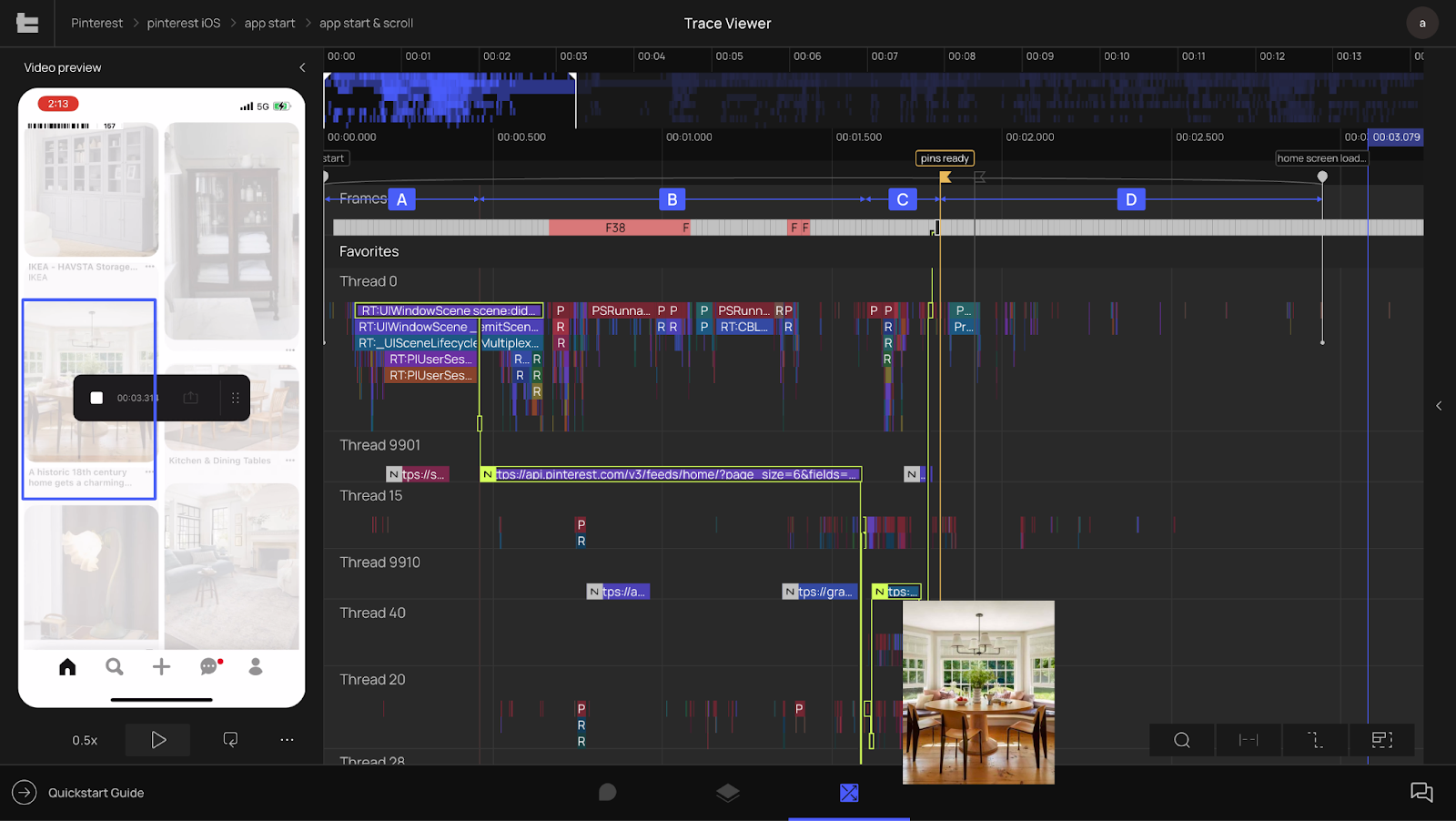Image resolution: width=1456 pixels, height=821 pixels.
Task: Click the dining room image thumbnail popup
Action: click(978, 692)
